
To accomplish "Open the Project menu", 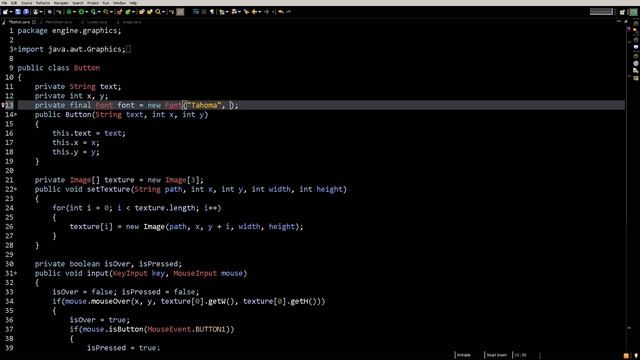I will pos(93,3).
